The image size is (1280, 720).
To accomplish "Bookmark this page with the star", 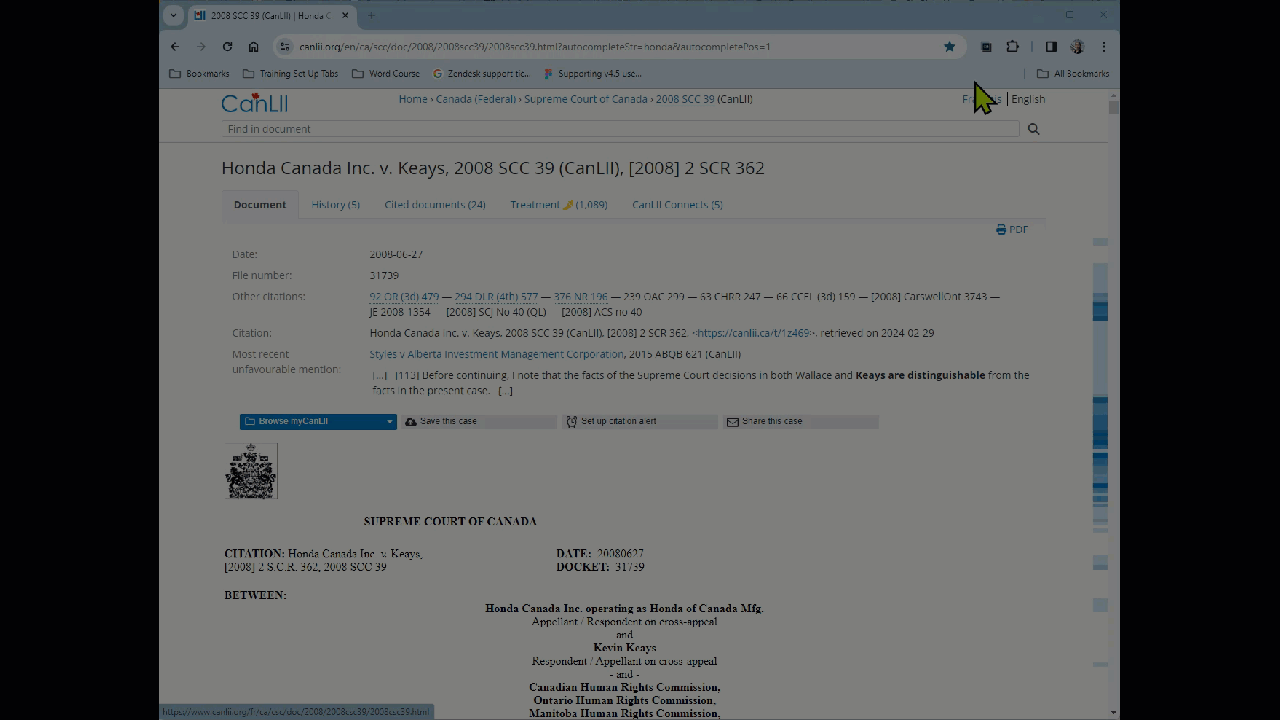I will pos(949,47).
